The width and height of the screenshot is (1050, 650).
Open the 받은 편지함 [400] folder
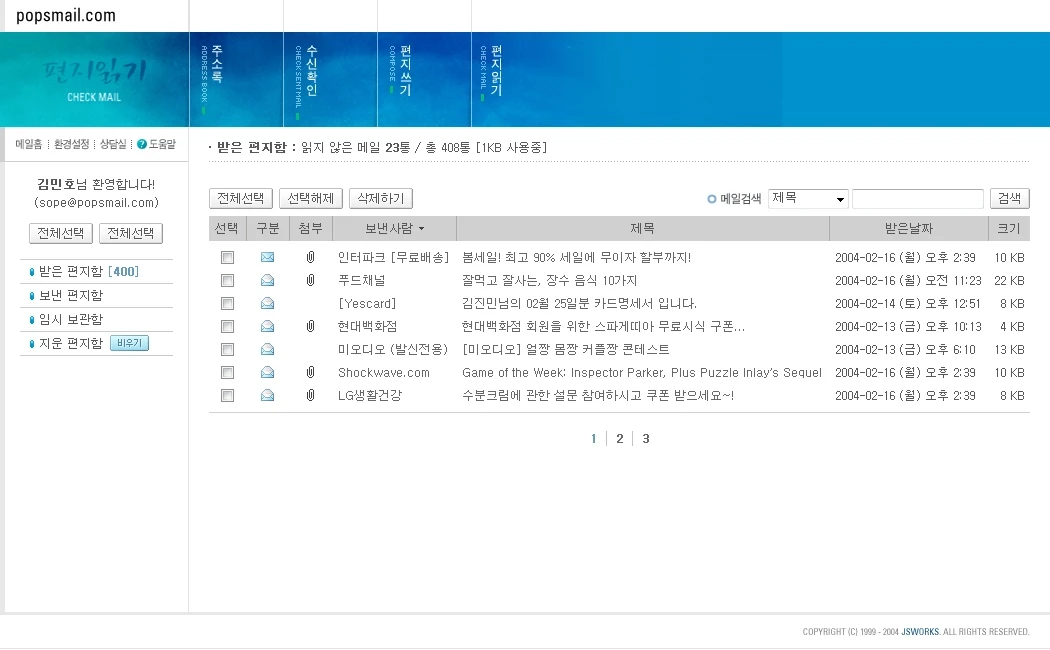(89, 271)
